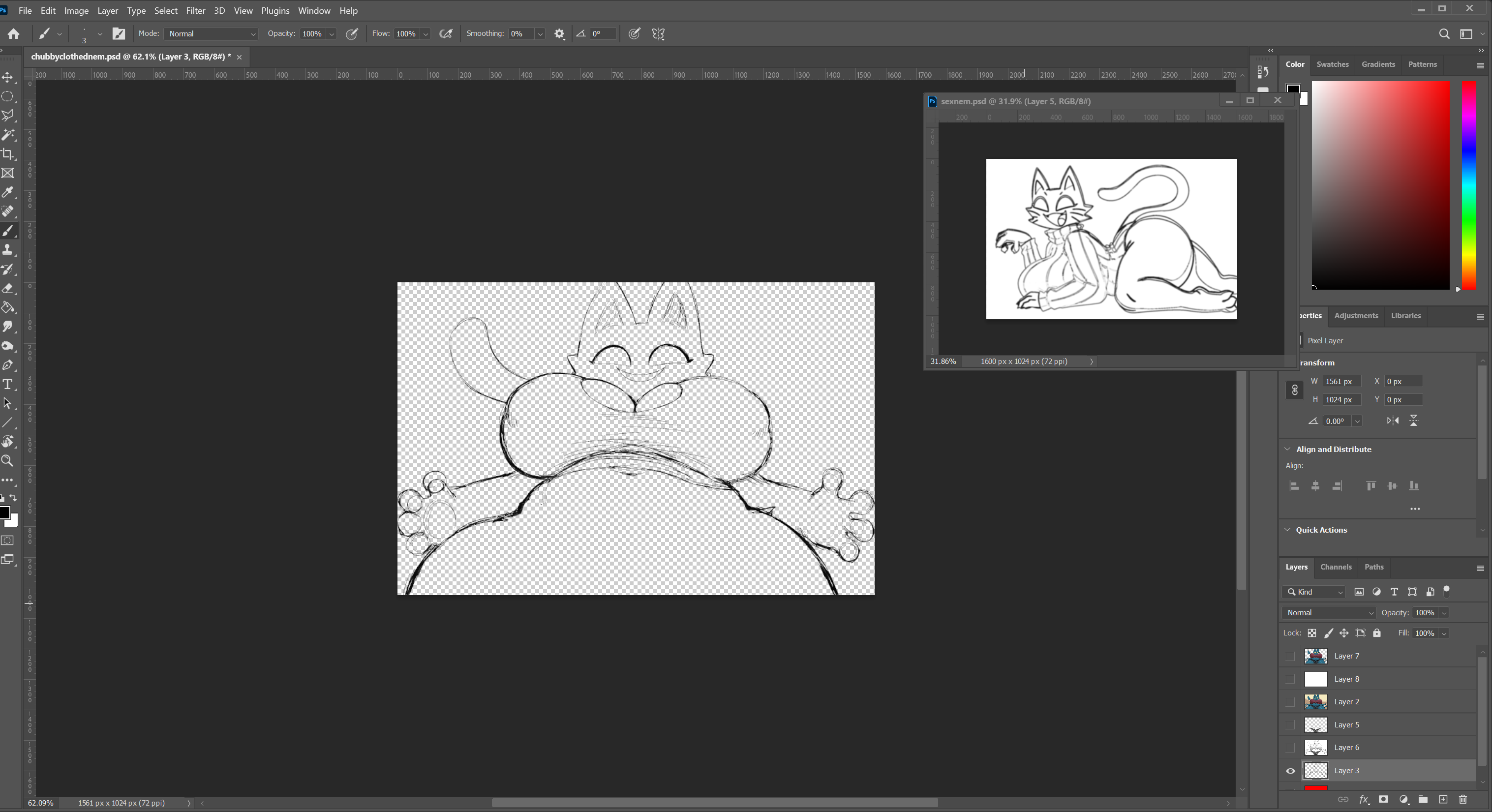This screenshot has height=812, width=1492.
Task: Open the Paths tab
Action: coord(1374,567)
